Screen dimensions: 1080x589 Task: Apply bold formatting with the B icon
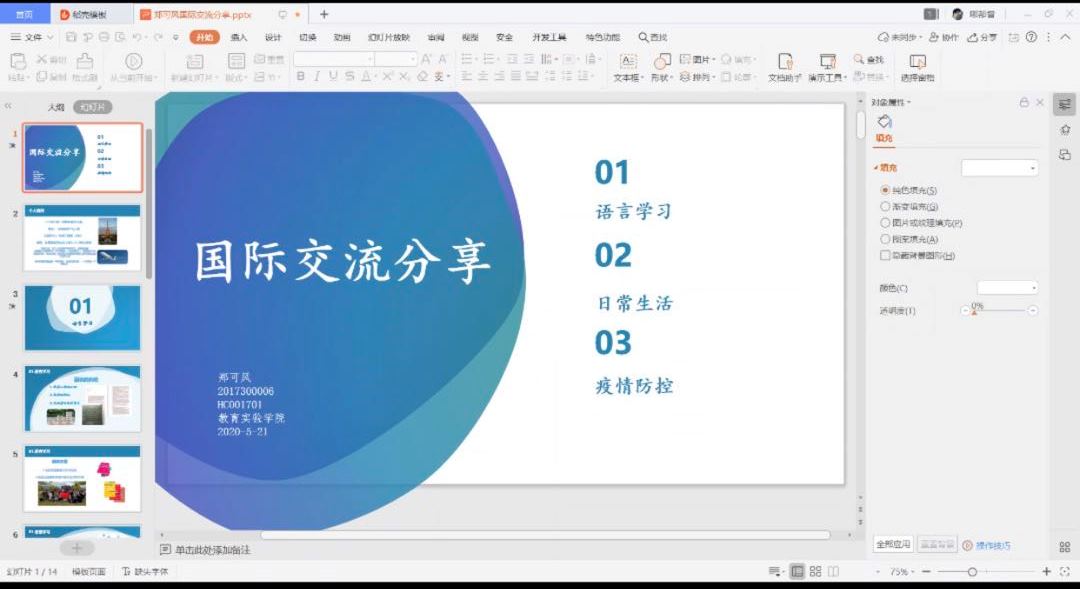(x=301, y=77)
